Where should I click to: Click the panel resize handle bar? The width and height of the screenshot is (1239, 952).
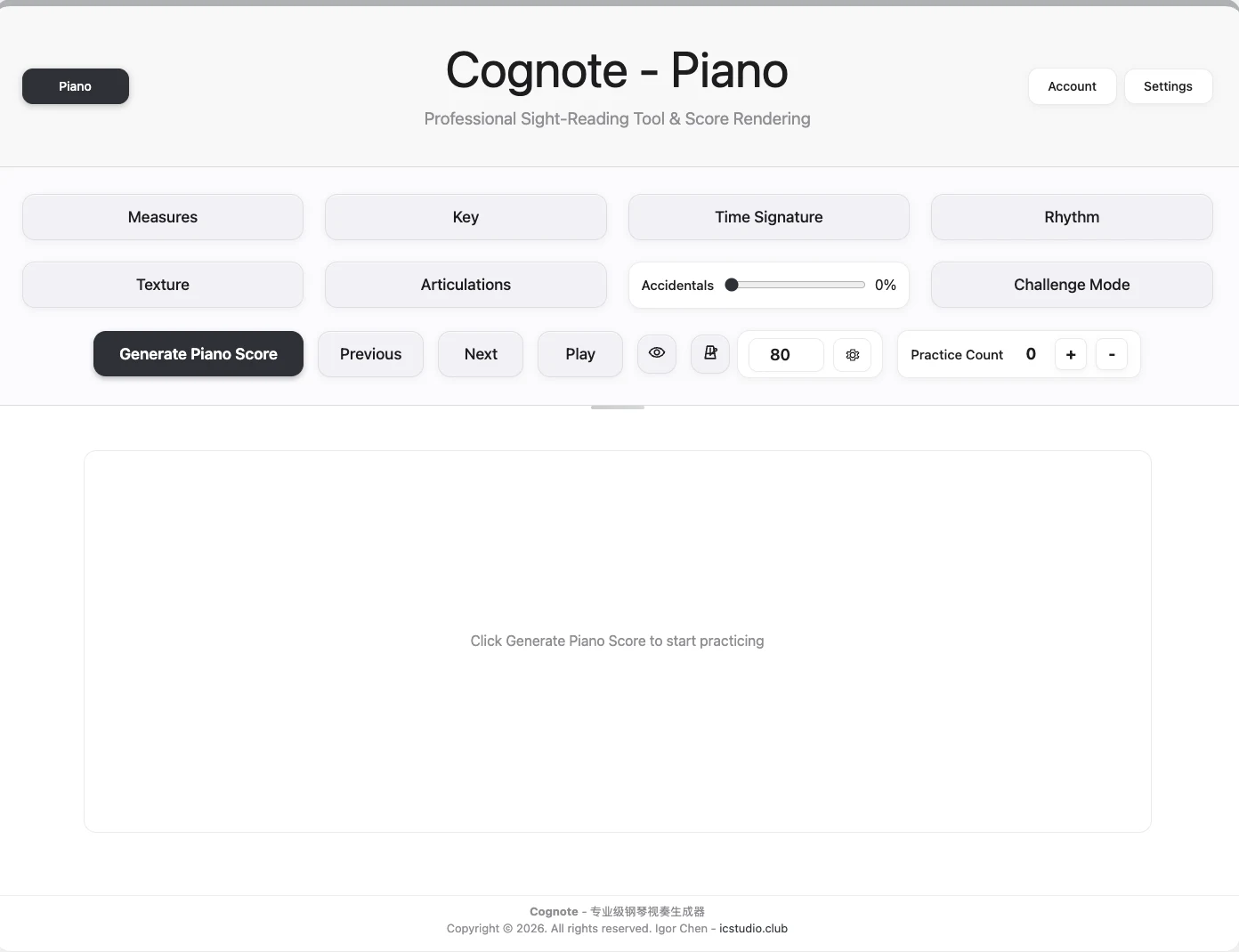click(618, 407)
